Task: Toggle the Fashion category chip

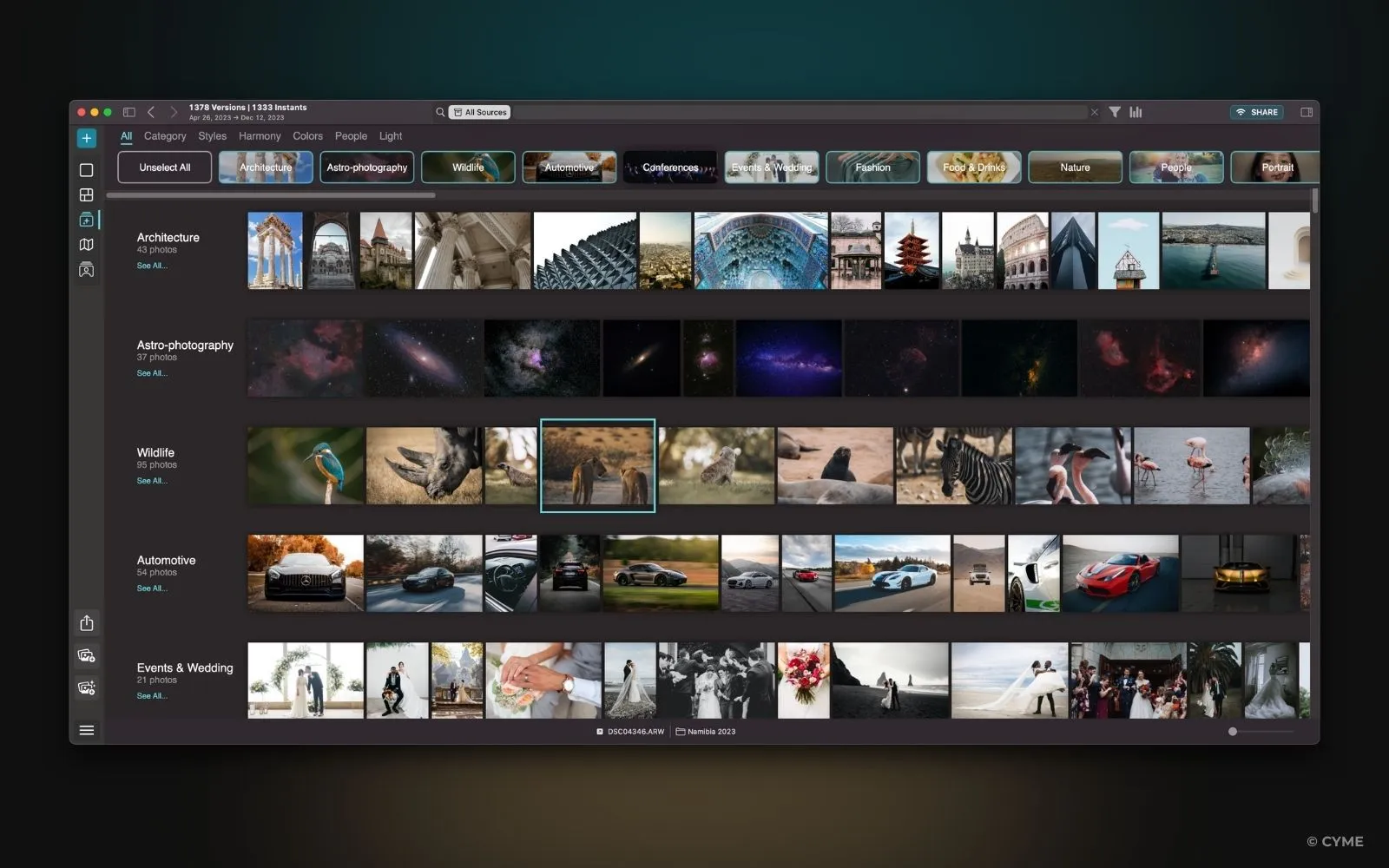Action: (872, 168)
